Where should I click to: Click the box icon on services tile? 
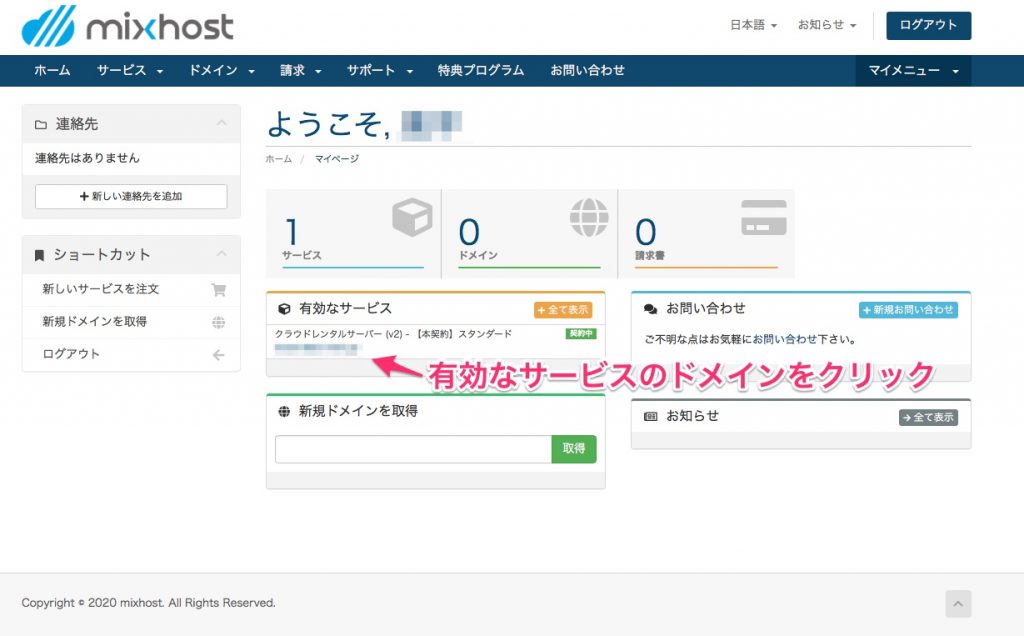(x=411, y=217)
